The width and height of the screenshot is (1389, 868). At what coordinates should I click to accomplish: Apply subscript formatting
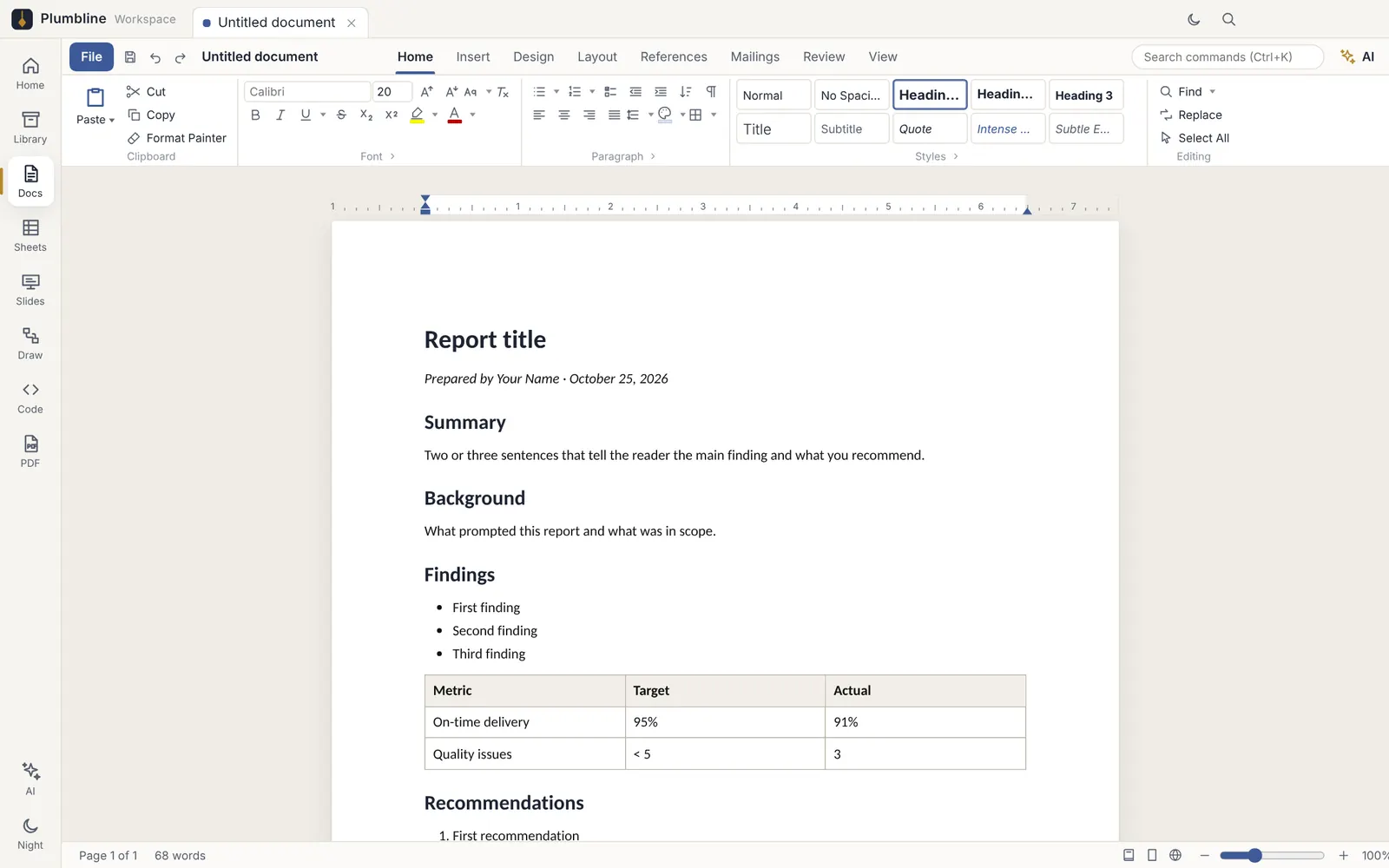[x=366, y=115]
